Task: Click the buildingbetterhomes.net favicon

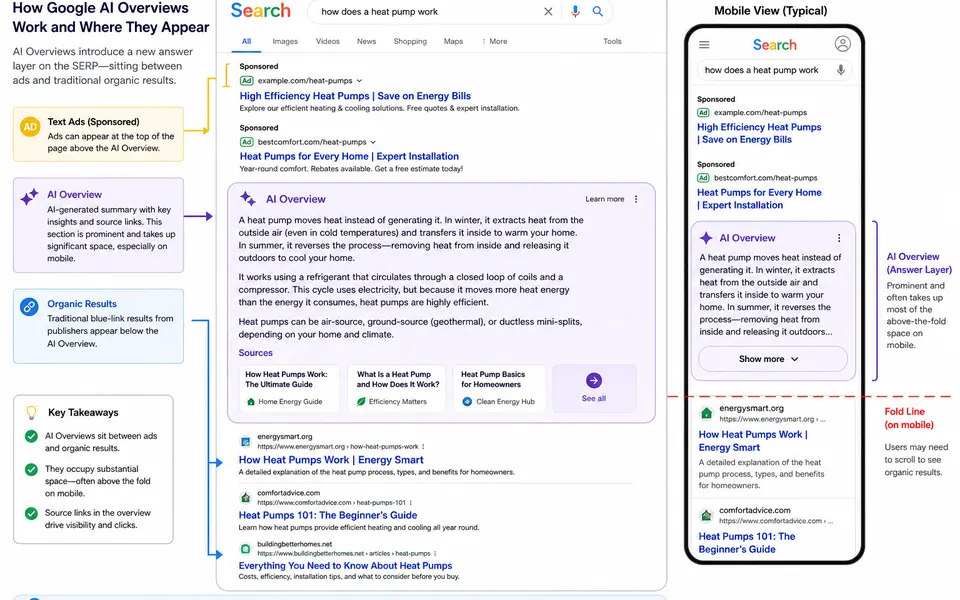Action: (x=246, y=549)
